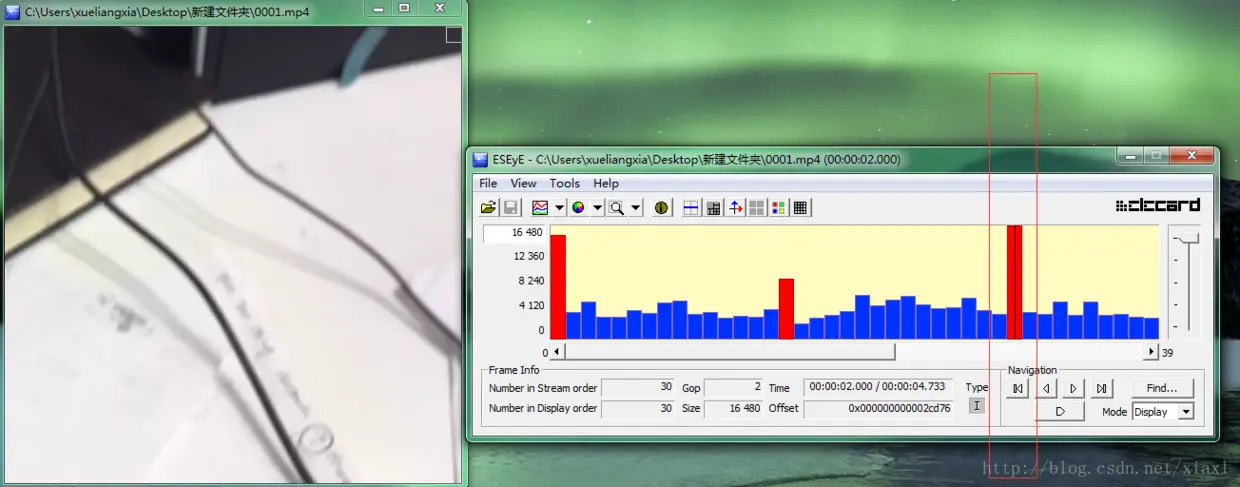Click the gray four-square grid icon
The image size is (1240, 487).
(x=757, y=207)
